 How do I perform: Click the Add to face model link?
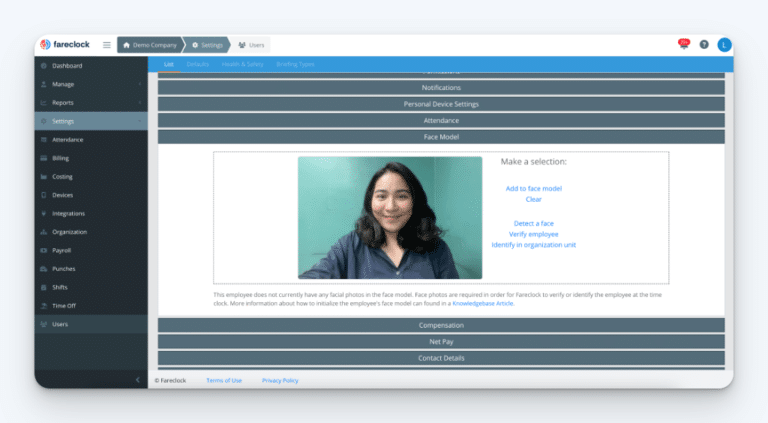(x=533, y=188)
